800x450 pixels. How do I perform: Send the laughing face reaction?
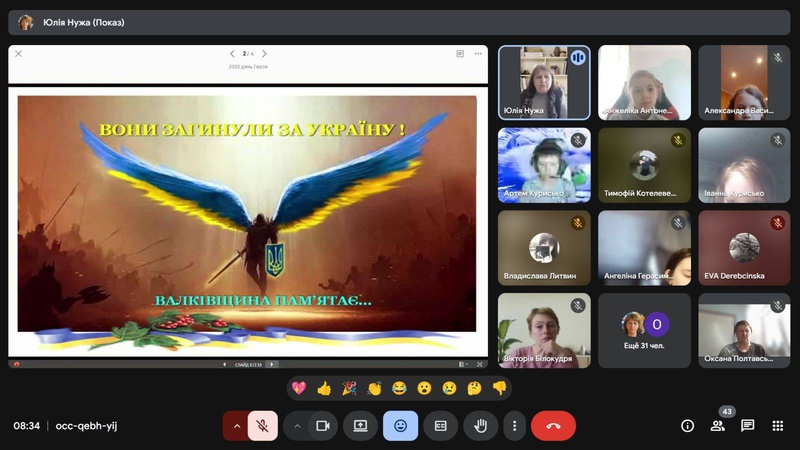(x=399, y=388)
